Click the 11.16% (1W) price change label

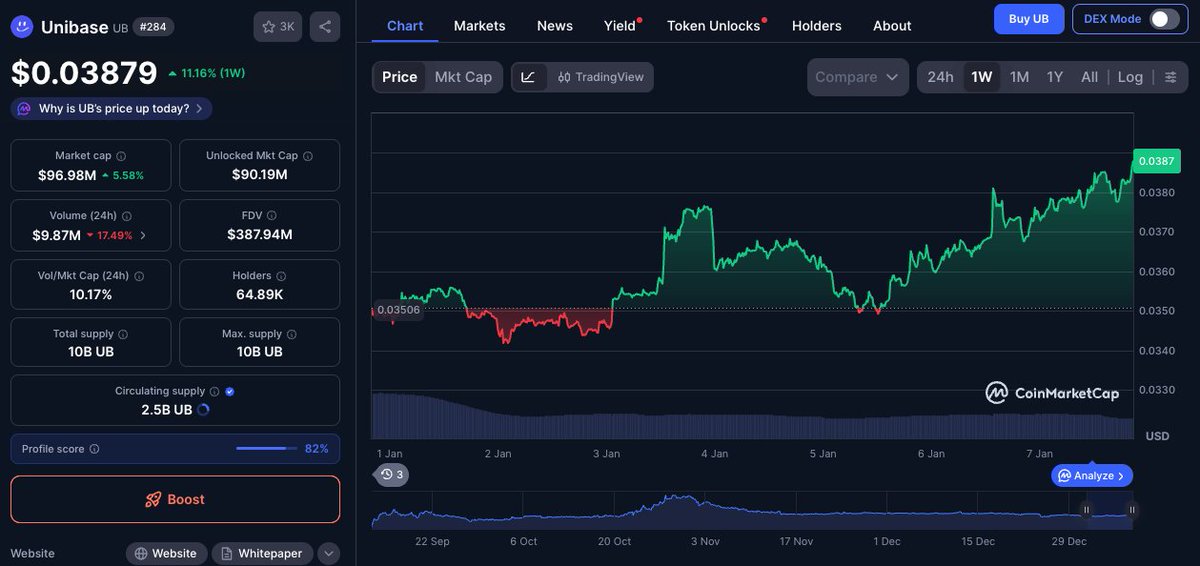(207, 73)
